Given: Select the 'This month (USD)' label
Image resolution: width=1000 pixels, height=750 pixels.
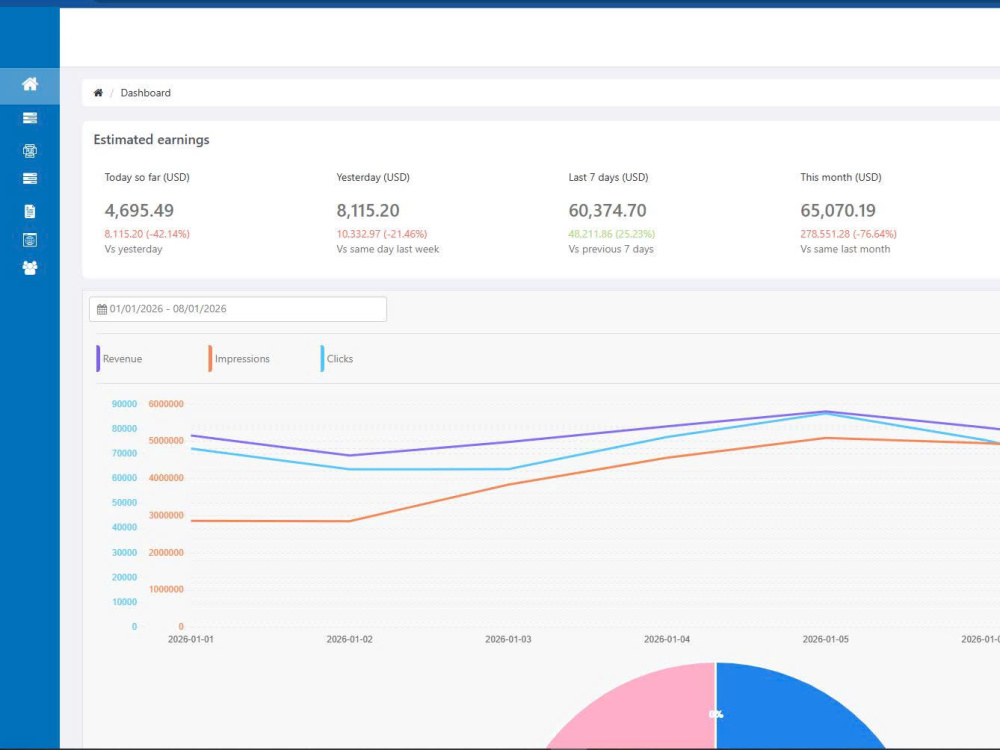Looking at the screenshot, I should 841,177.
